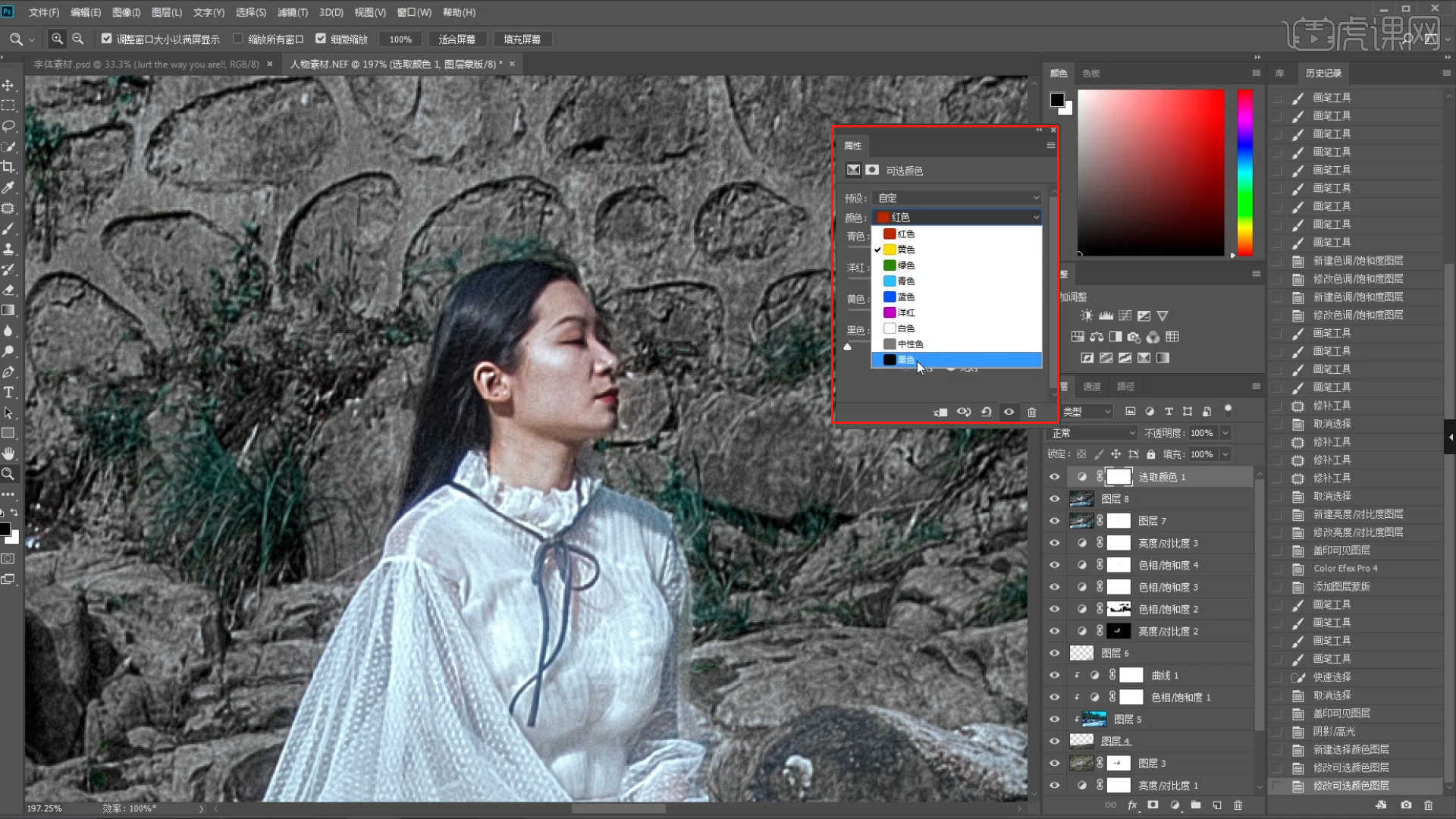Open the 预设 preset dropdown
The image size is (1456, 819).
pyautogui.click(x=957, y=198)
